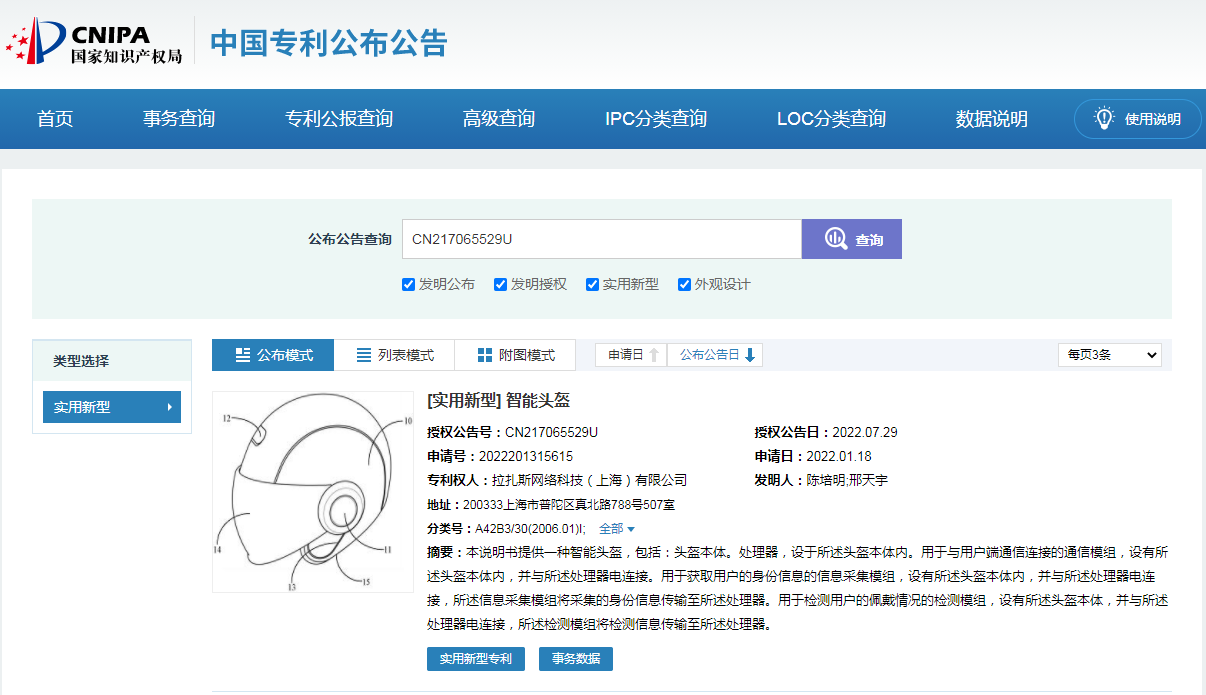Open 事务数据 for this patent
Image resolution: width=1206 pixels, height=695 pixels.
[x=575, y=659]
